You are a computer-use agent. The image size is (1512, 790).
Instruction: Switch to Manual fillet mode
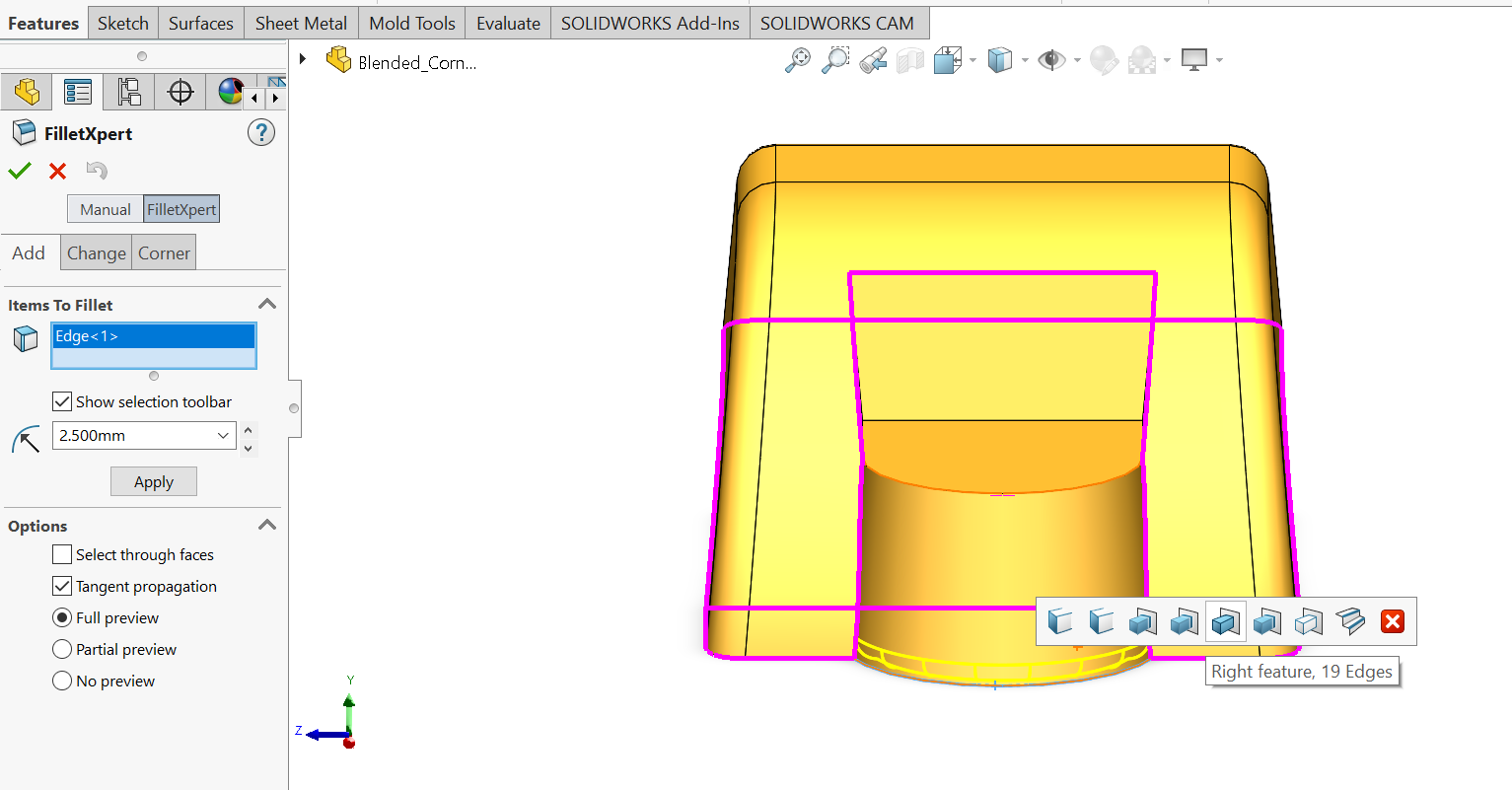pos(106,209)
